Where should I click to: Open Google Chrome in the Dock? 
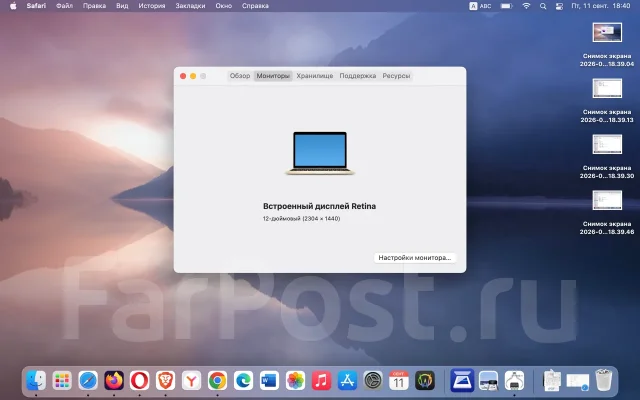click(218, 380)
